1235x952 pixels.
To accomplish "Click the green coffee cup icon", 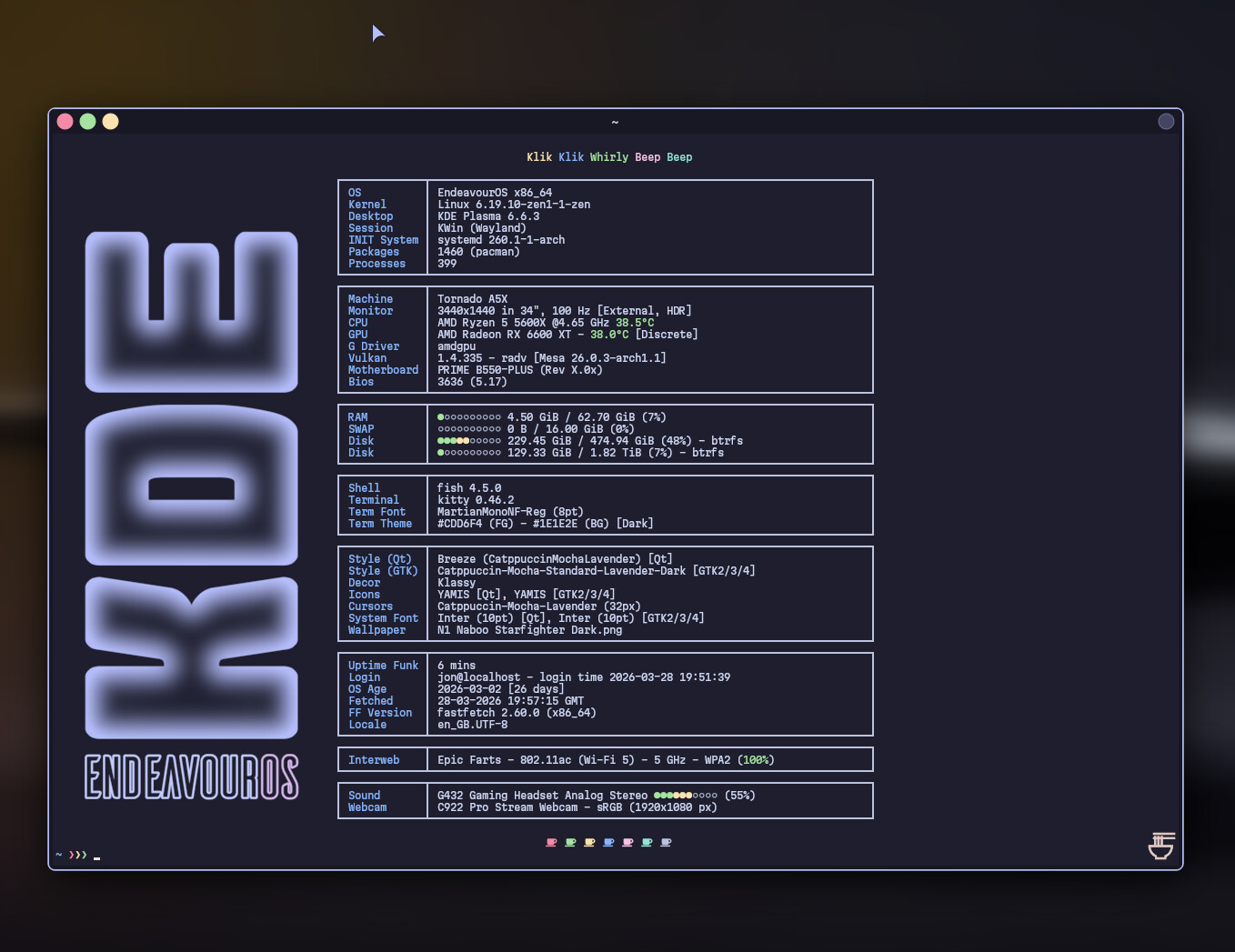I will tap(570, 843).
